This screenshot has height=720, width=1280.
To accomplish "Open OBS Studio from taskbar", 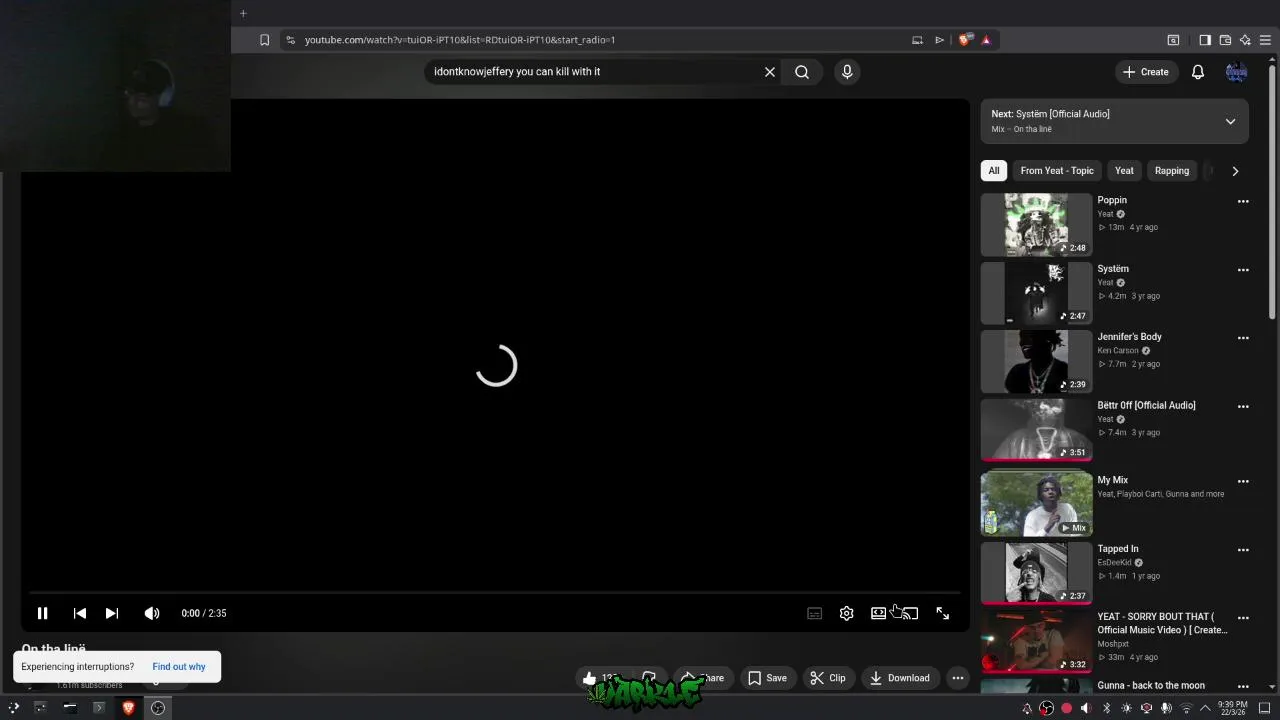I will point(157,708).
